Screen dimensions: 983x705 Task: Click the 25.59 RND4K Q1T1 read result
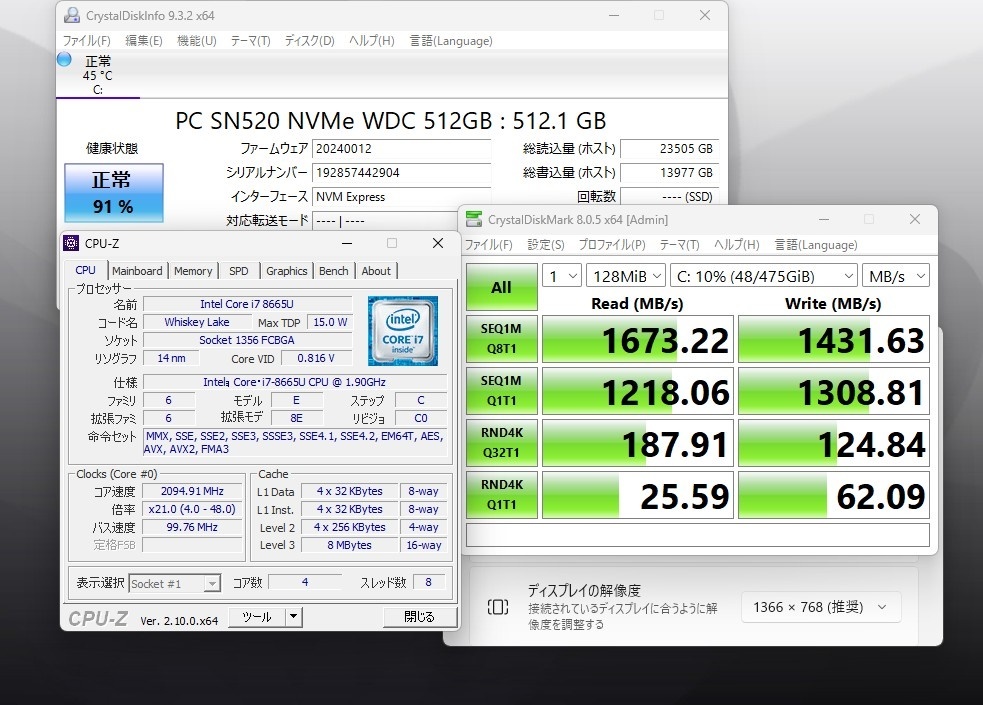tap(638, 495)
